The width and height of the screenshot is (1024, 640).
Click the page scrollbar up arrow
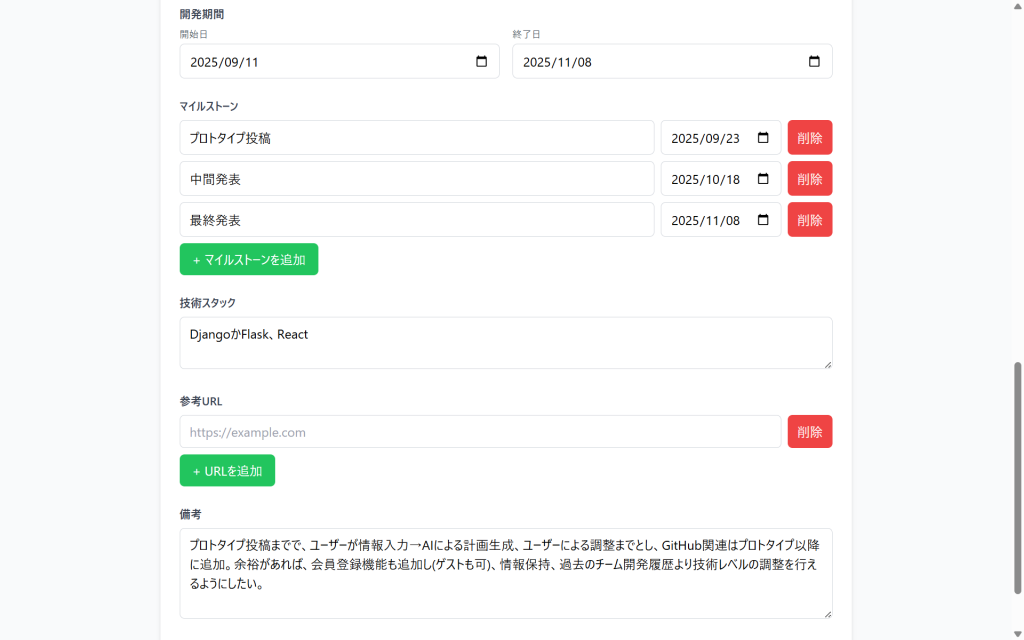(1016, 7)
